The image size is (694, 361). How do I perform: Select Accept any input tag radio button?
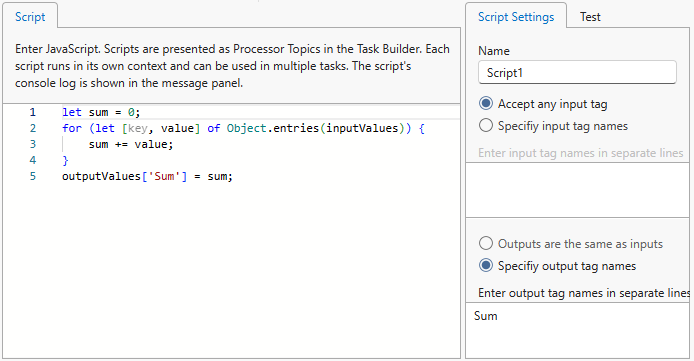486,104
